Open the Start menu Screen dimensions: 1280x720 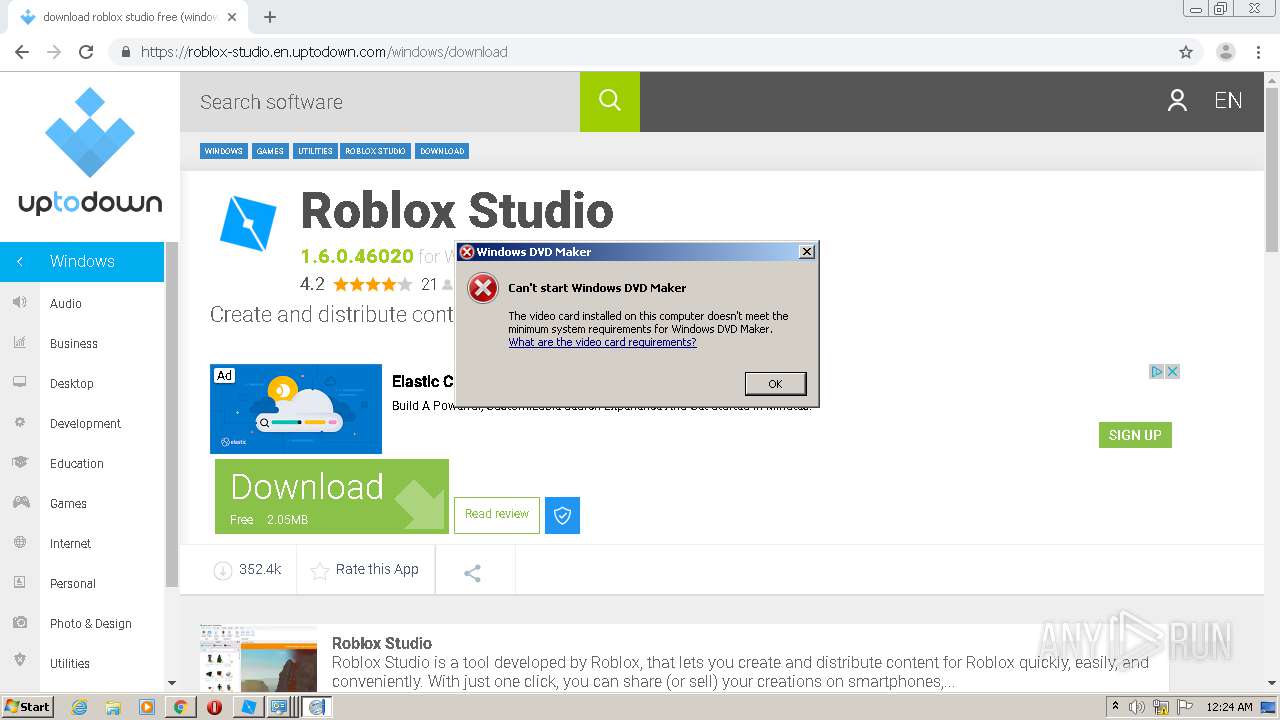[x=27, y=706]
